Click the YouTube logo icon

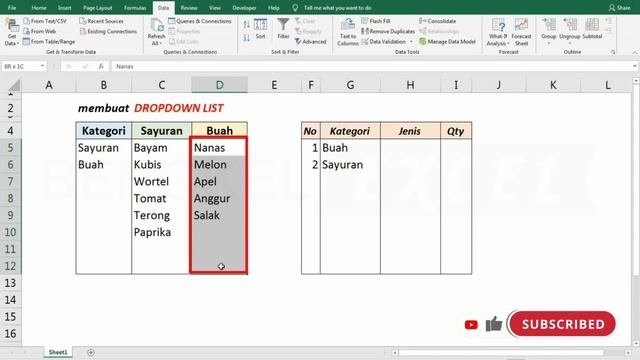pos(471,325)
